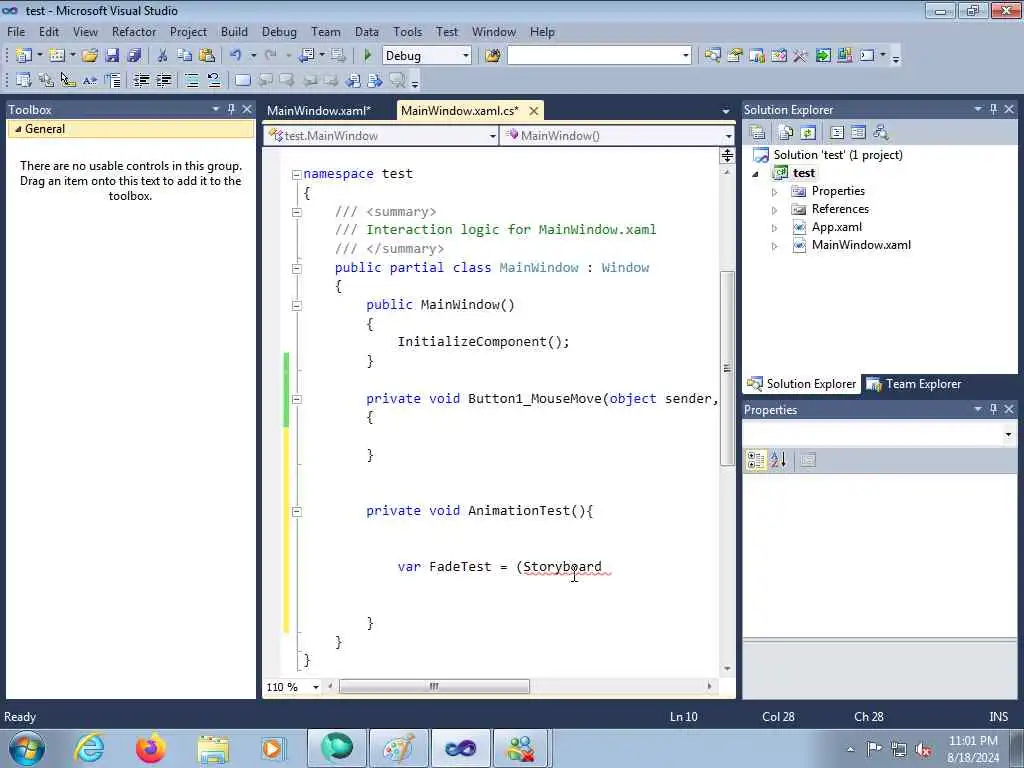Viewport: 1024px width, 768px height.
Task: Open the Tools menu
Action: pyautogui.click(x=408, y=31)
